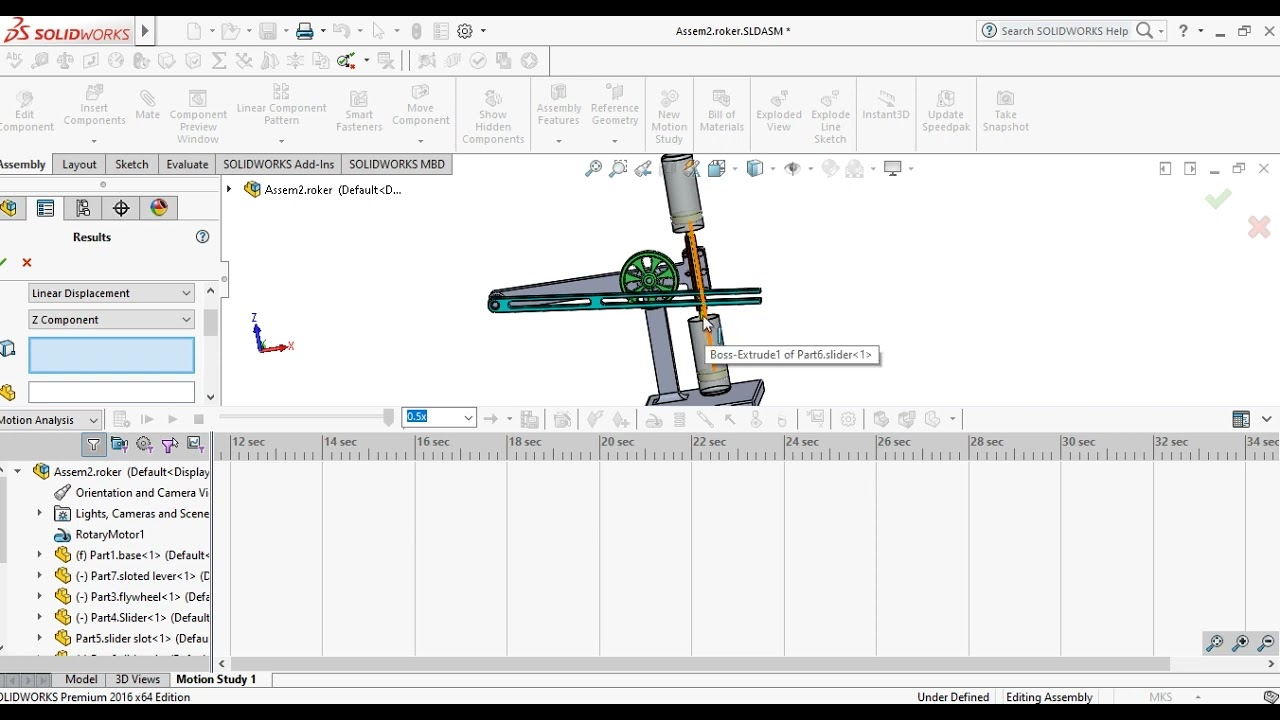Select RotaryMotor1 in motion tree
This screenshot has height=720, width=1280.
pyautogui.click(x=110, y=534)
